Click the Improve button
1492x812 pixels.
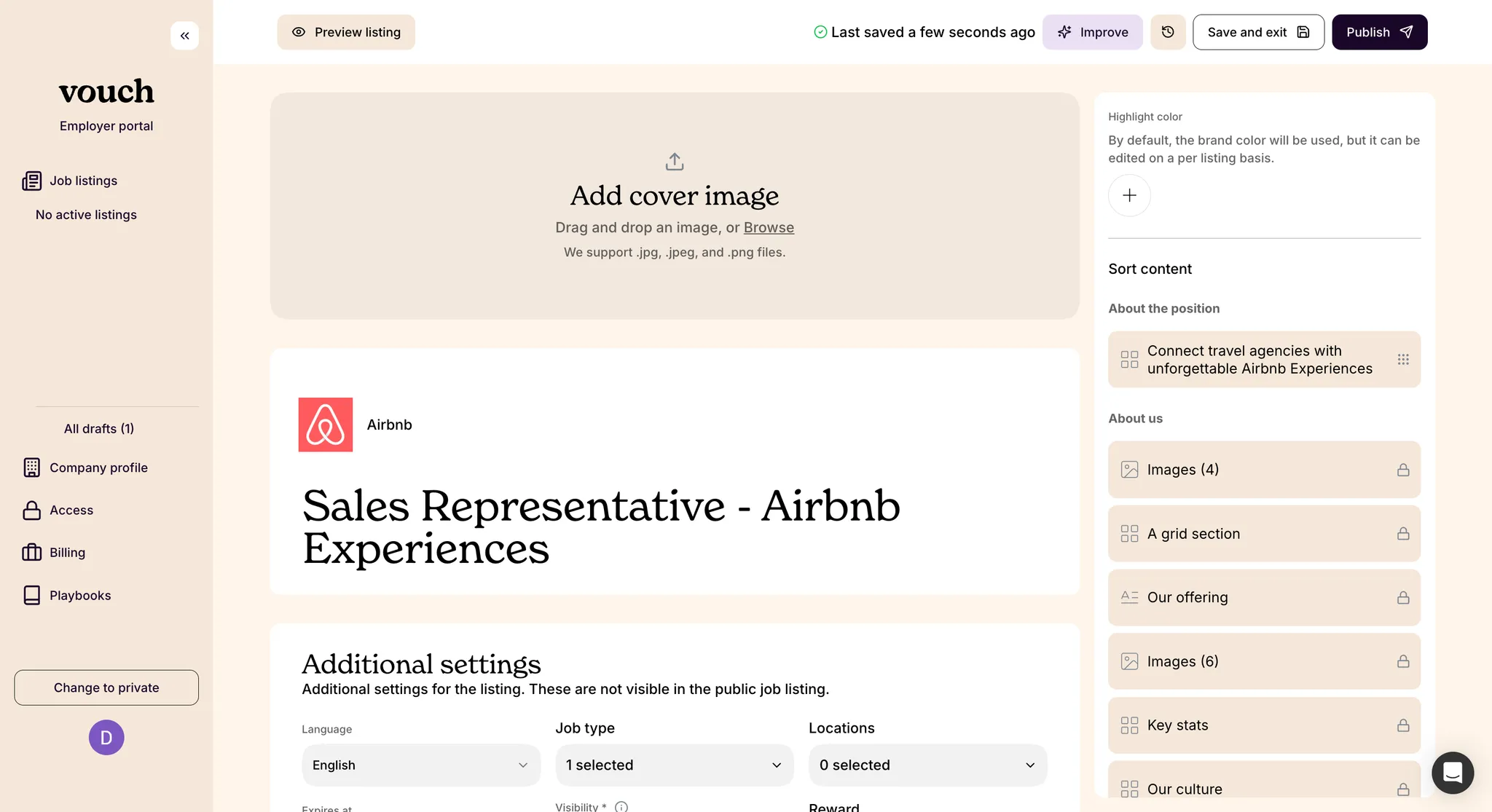(x=1093, y=32)
